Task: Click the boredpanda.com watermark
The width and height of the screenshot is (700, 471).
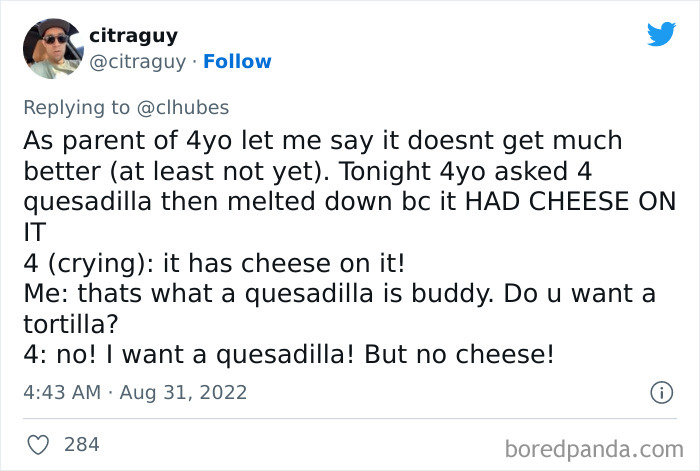Action: click(x=594, y=449)
